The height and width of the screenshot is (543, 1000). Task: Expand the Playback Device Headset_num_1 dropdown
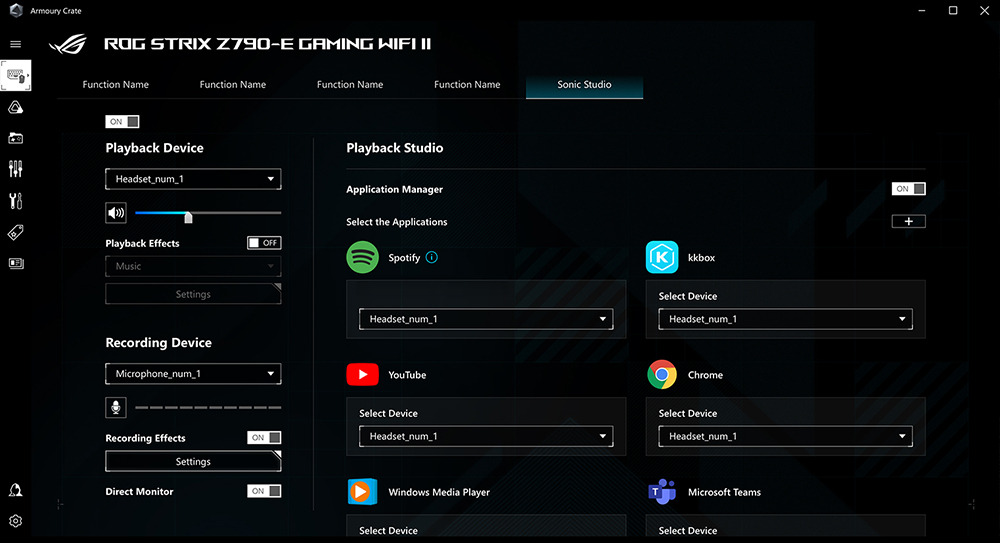click(193, 179)
